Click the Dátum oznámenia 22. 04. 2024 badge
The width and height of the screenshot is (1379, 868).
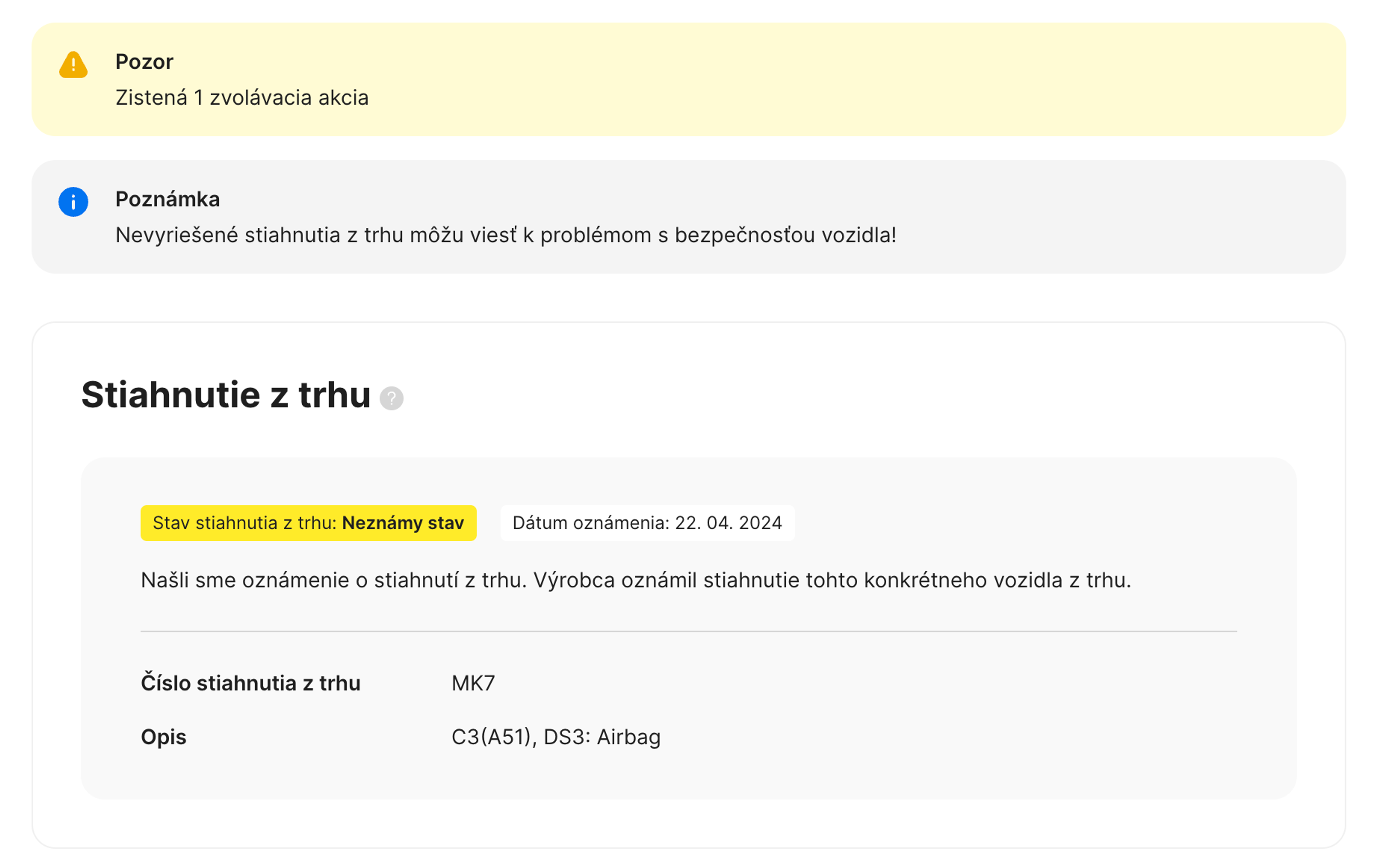[x=647, y=523]
